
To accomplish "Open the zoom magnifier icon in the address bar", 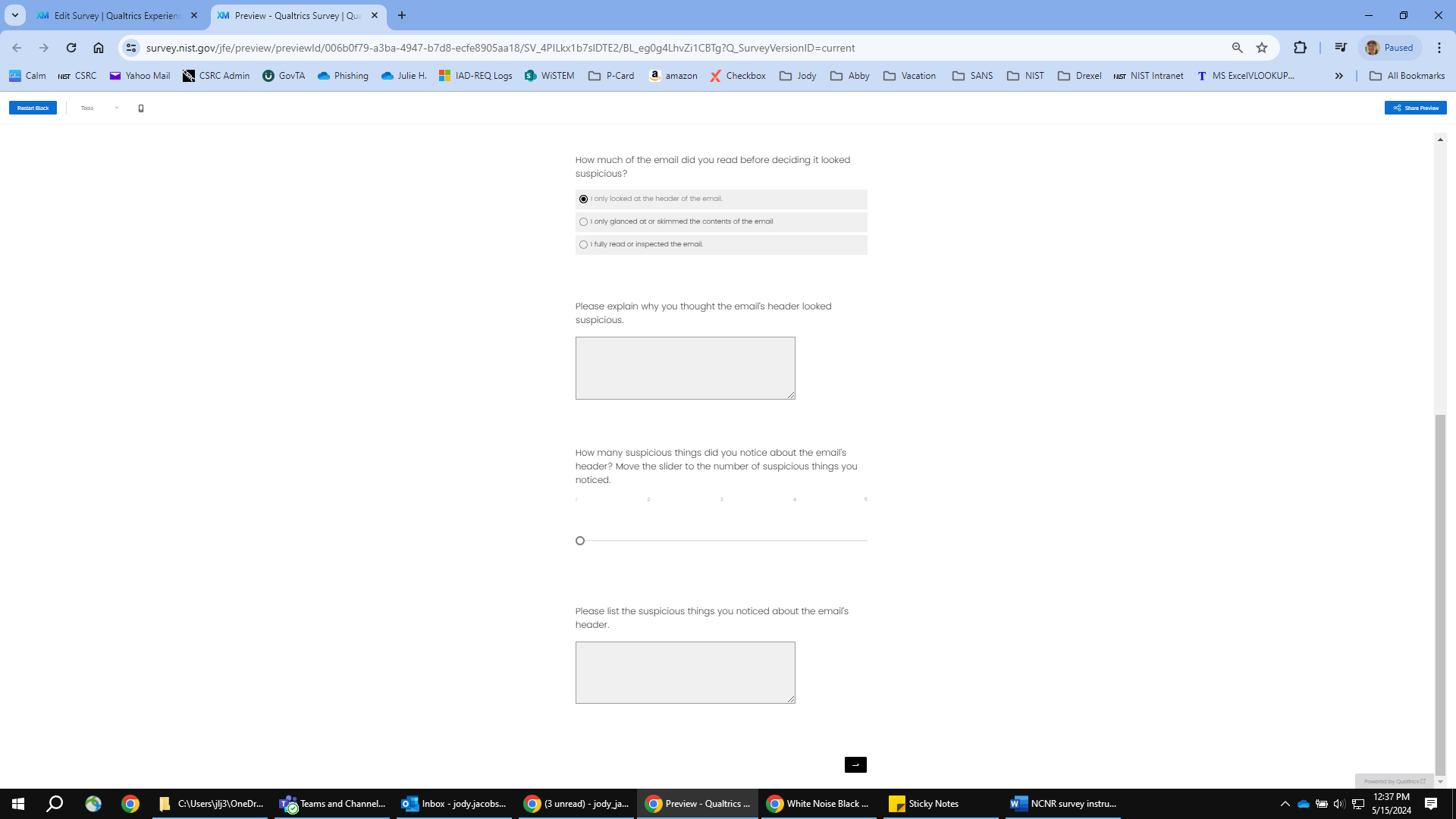I will pyautogui.click(x=1237, y=48).
